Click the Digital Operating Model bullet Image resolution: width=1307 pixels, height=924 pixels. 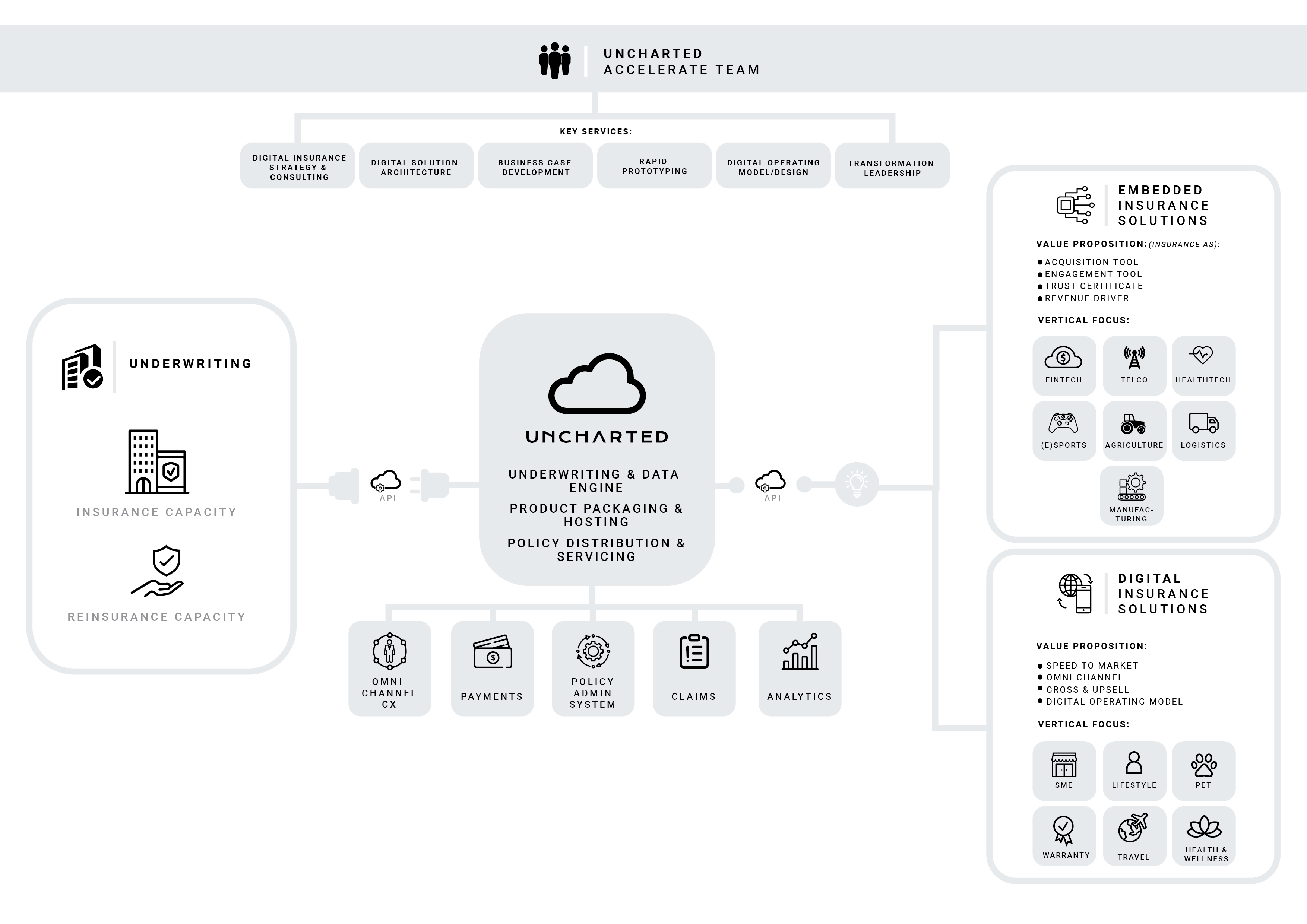pyautogui.click(x=1110, y=702)
